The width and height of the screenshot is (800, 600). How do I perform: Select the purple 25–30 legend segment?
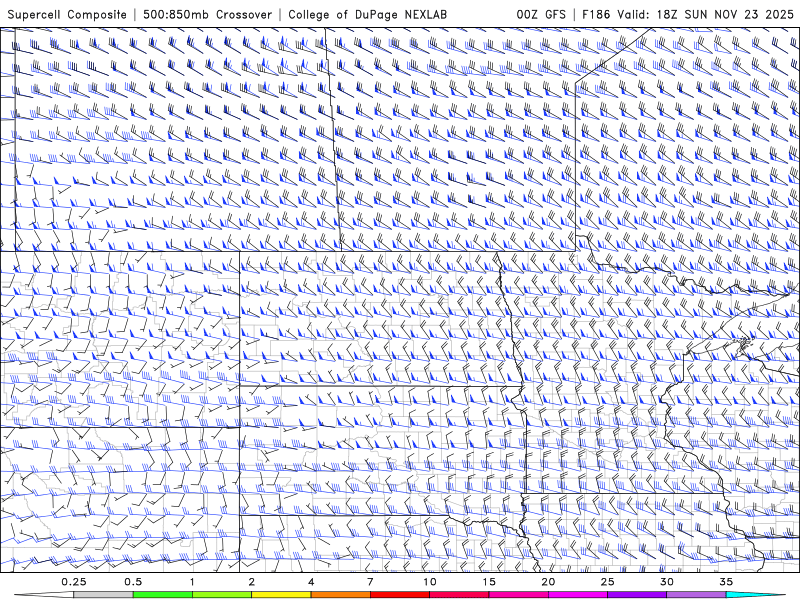[x=637, y=595]
